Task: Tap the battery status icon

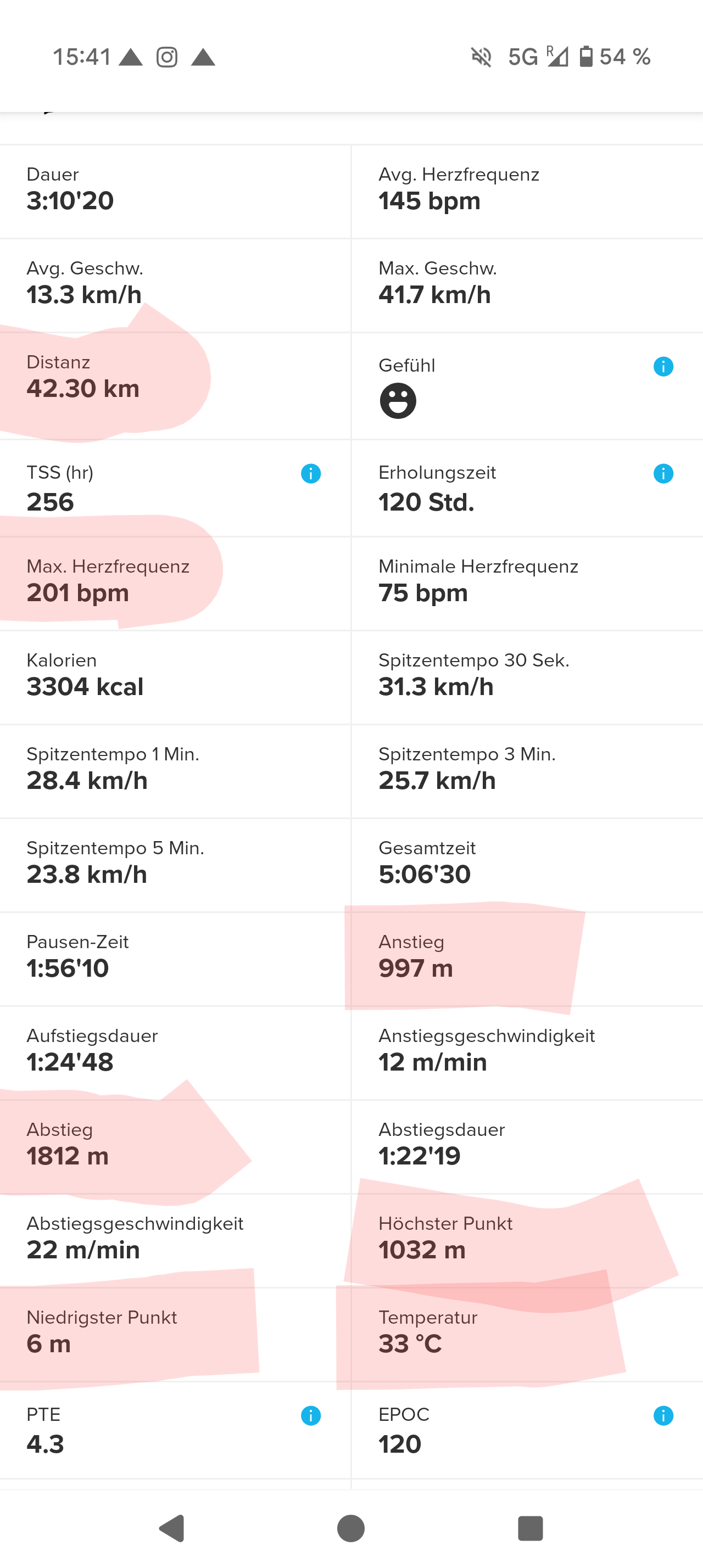Action: (x=585, y=57)
